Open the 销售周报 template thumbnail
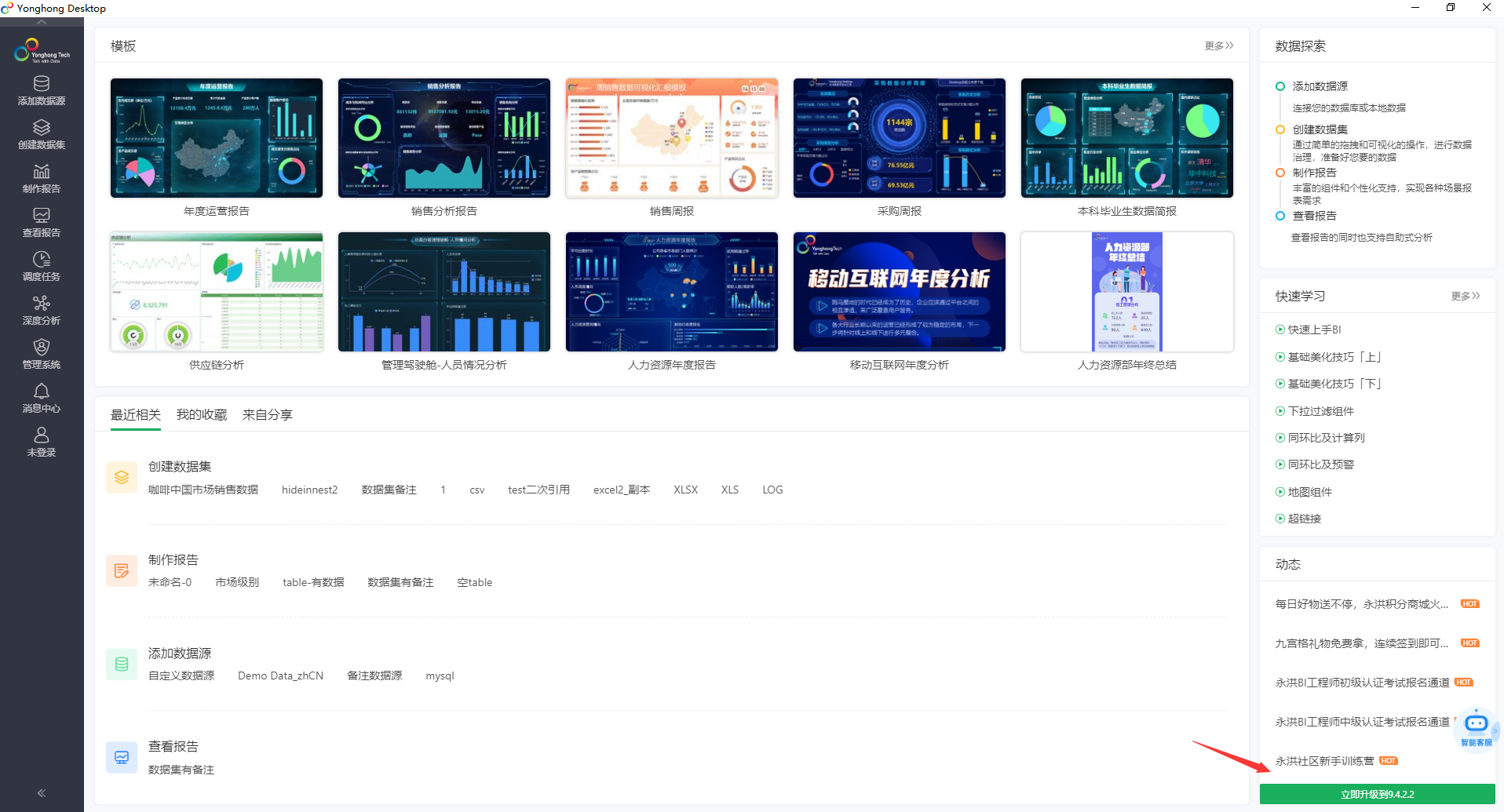This screenshot has width=1504, height=812. point(671,138)
